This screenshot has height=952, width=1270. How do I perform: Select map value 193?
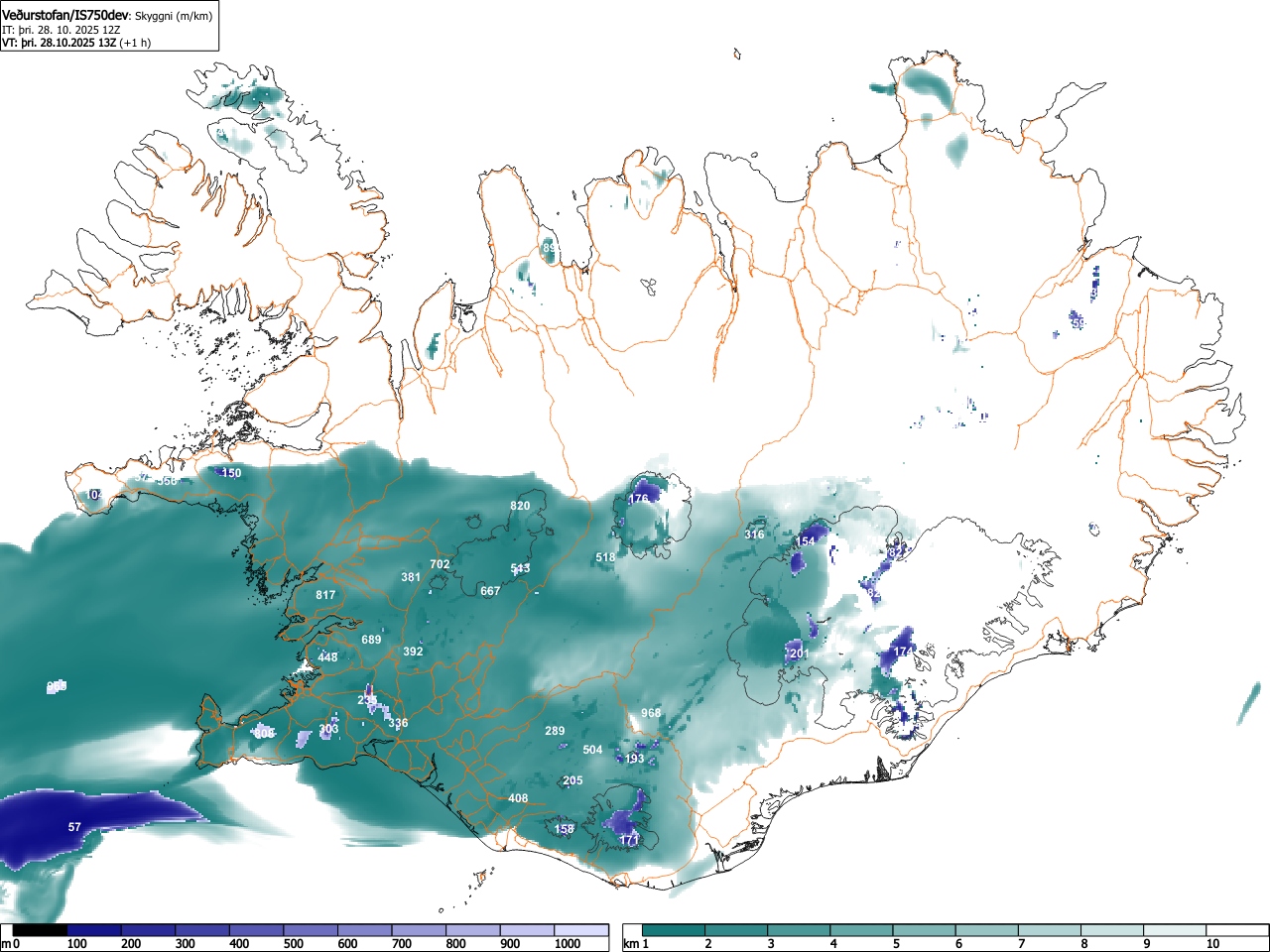[635, 759]
